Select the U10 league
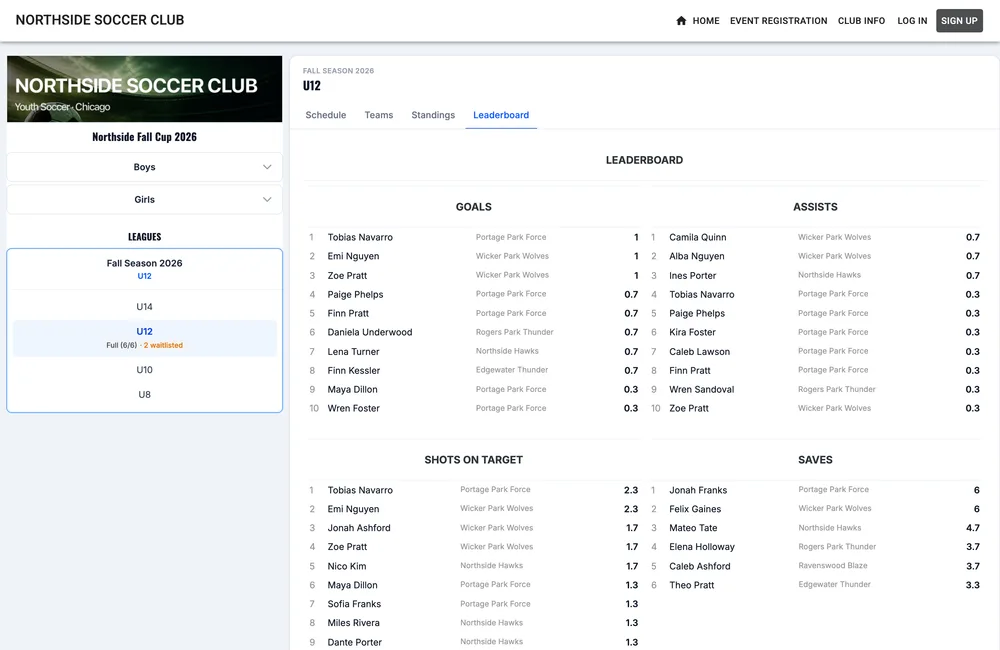The width and height of the screenshot is (1000, 650). pos(145,370)
